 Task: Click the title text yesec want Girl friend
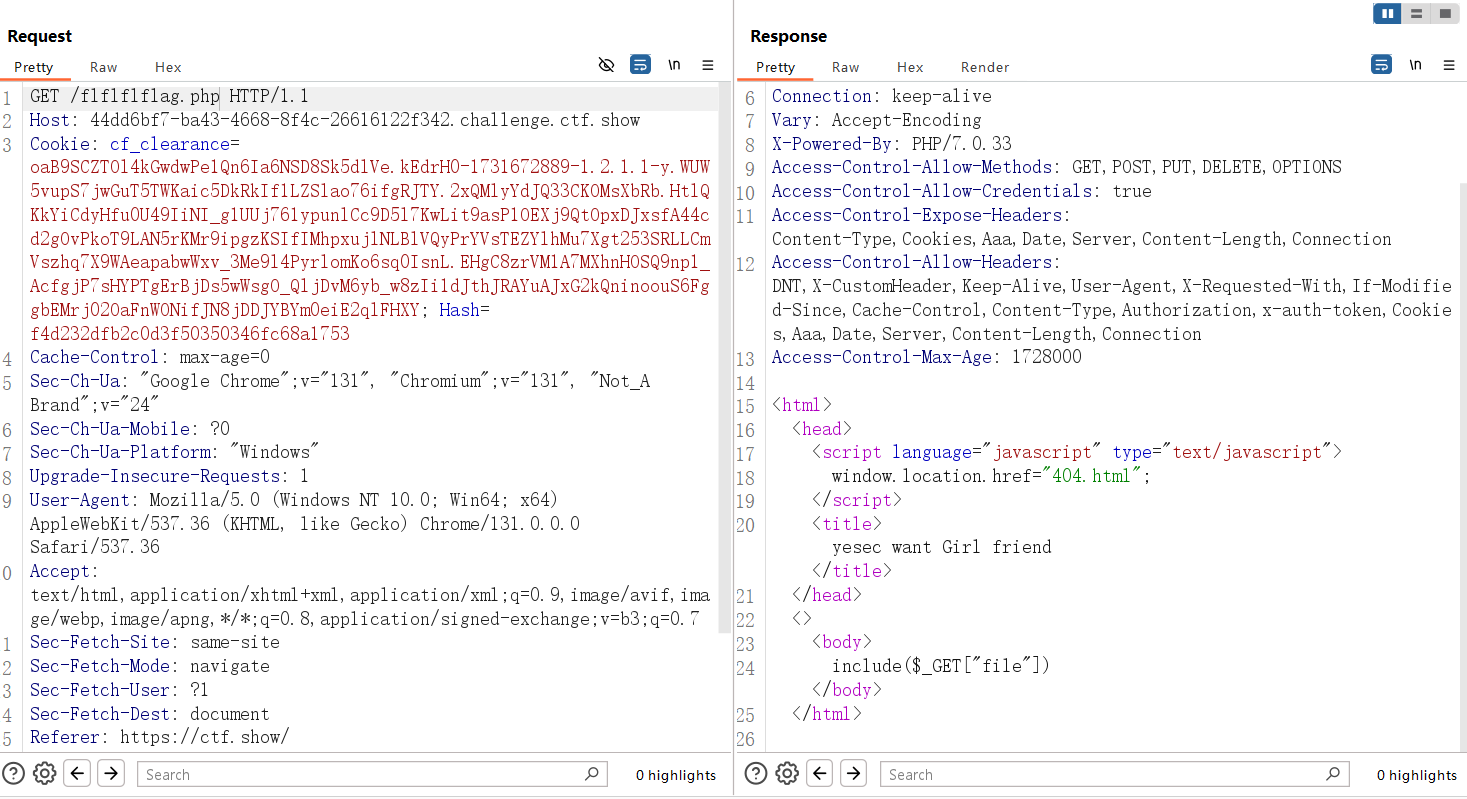click(x=942, y=547)
